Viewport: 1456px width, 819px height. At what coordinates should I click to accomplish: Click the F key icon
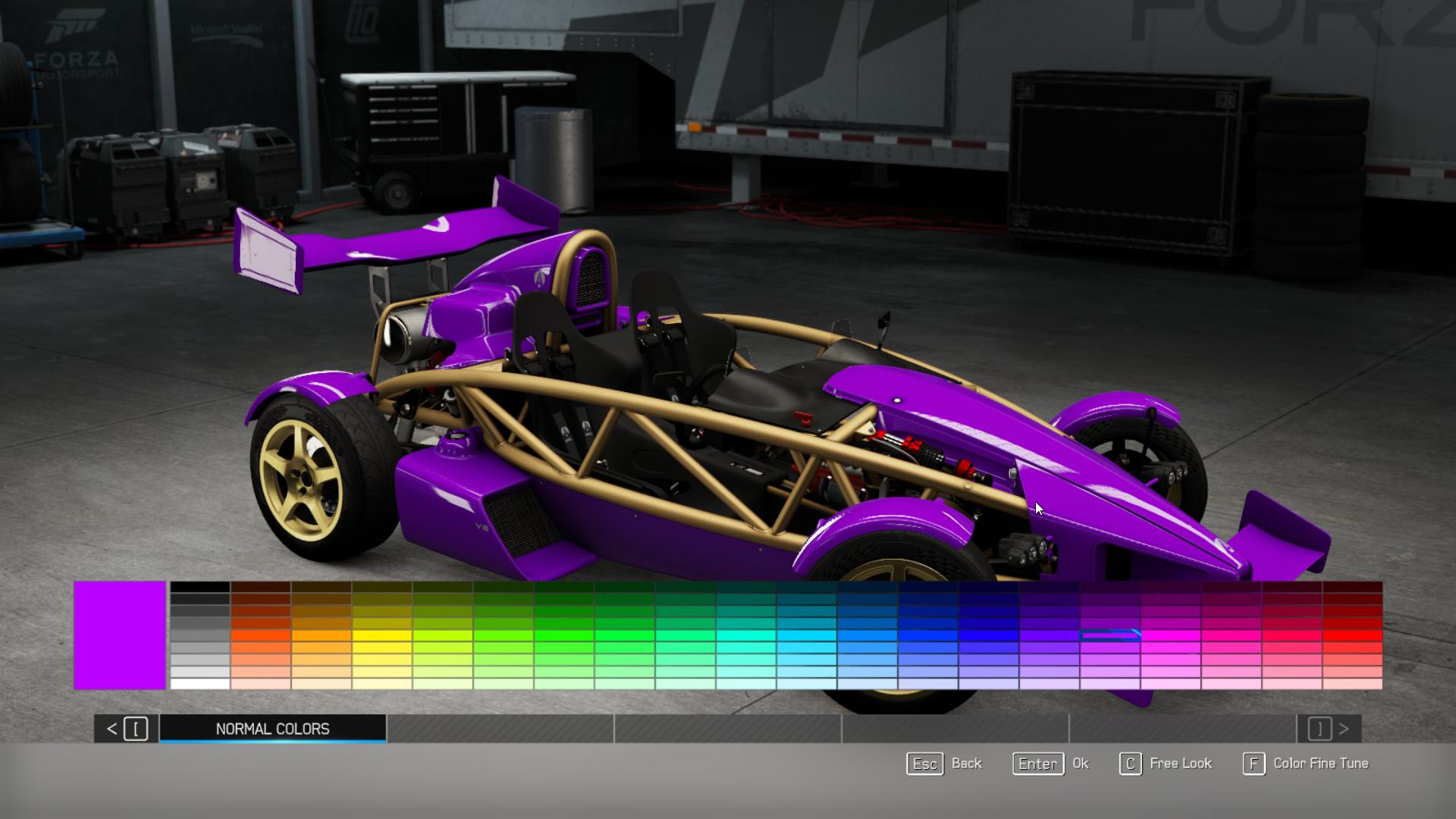coord(1254,764)
